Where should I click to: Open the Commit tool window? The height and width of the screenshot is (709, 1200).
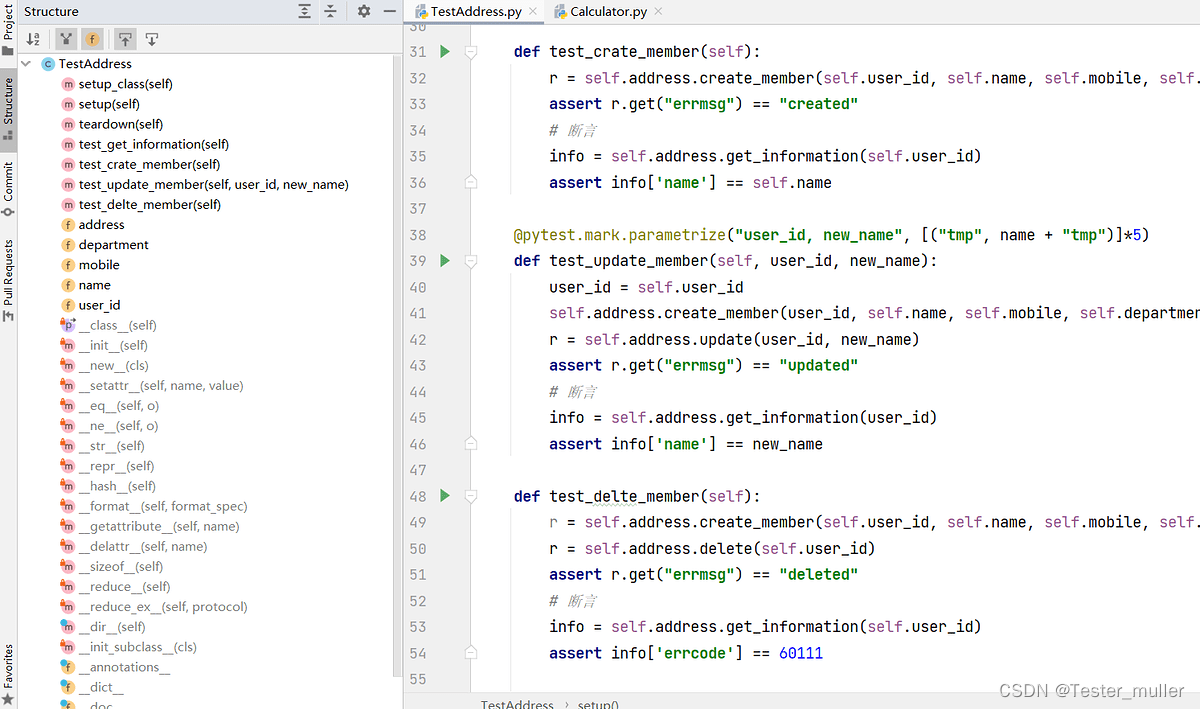click(x=8, y=189)
